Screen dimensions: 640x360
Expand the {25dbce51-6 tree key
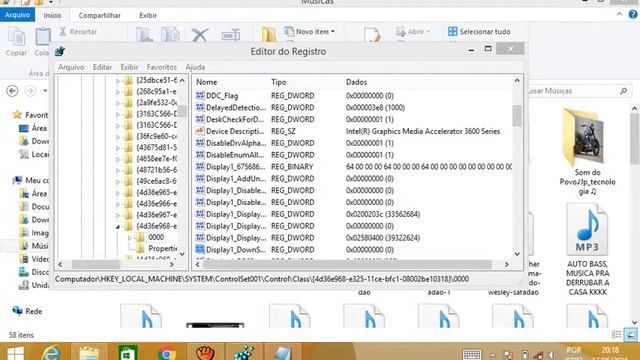(x=118, y=80)
